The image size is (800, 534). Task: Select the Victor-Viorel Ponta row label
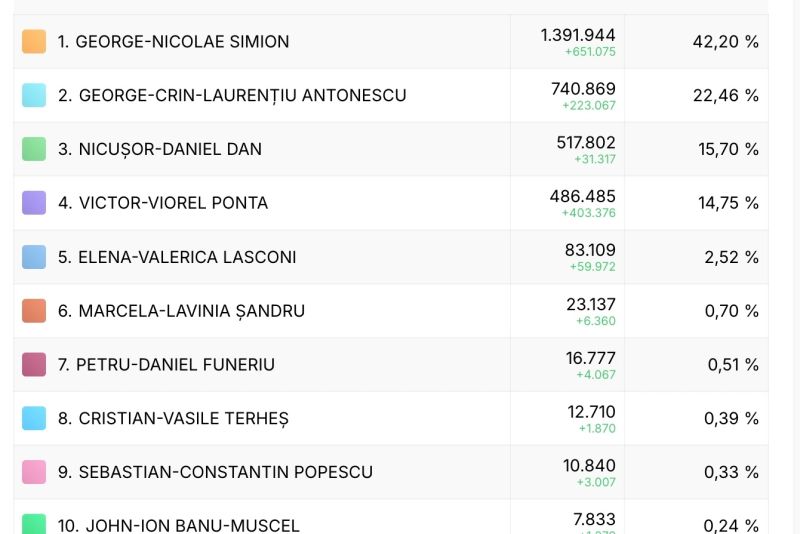(x=163, y=203)
